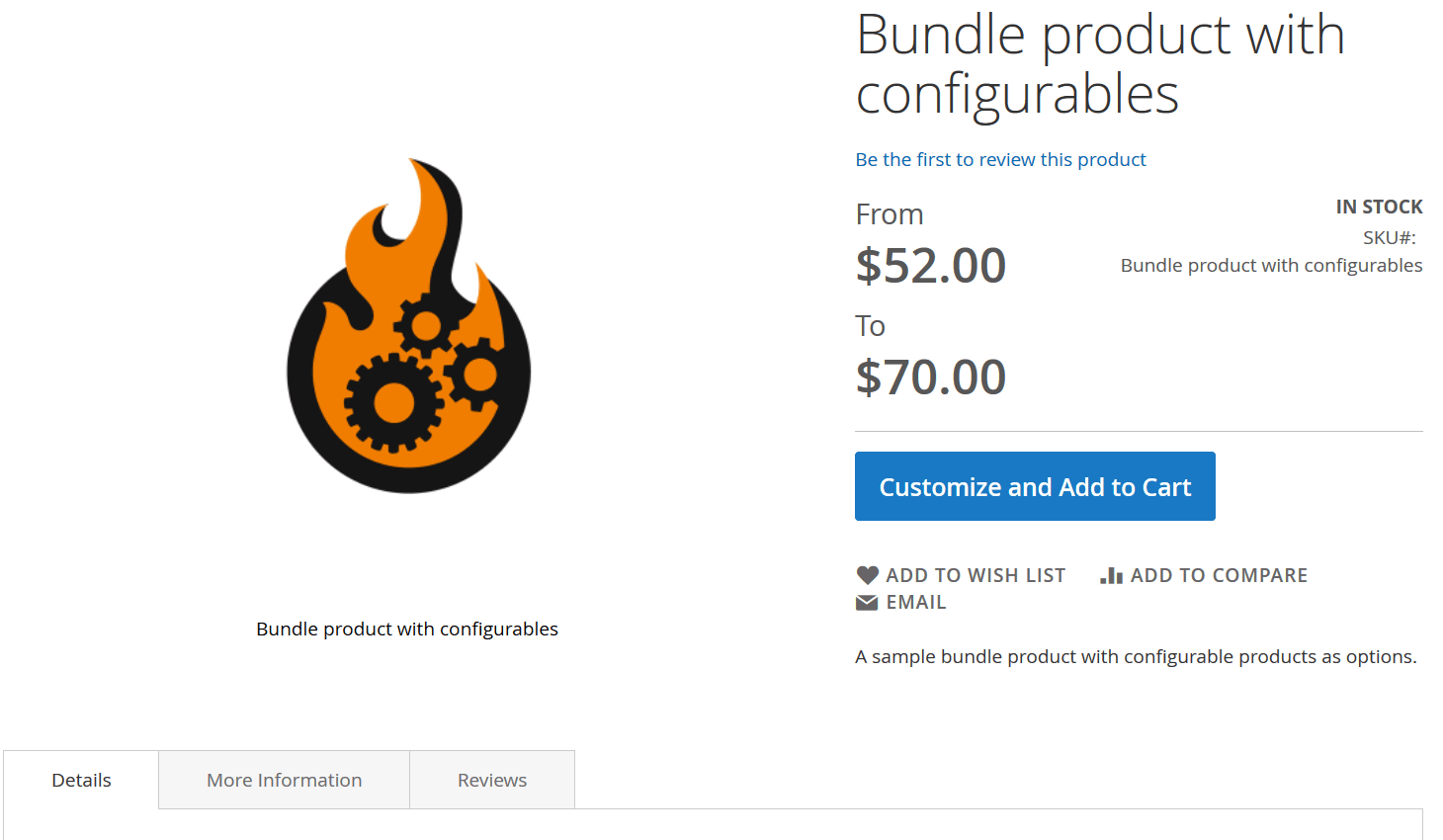Show the Reviews tab
The width and height of the screenshot is (1443, 840).
(x=492, y=781)
